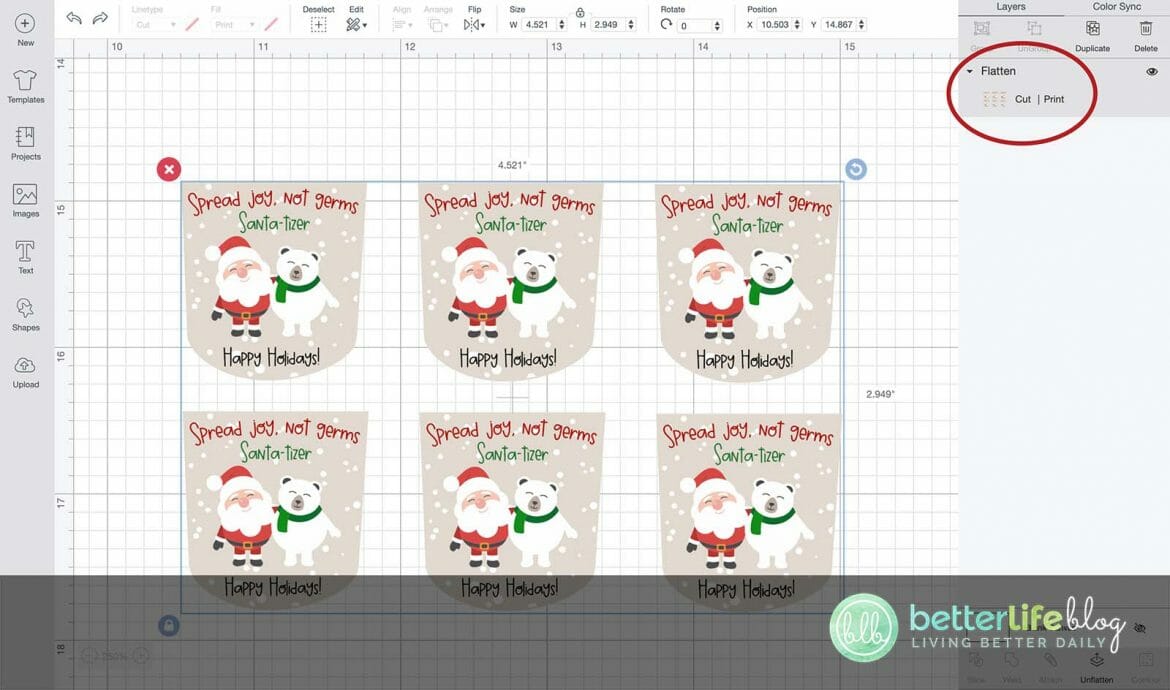1170x690 pixels.
Task: Switch to the Color Sync tab
Action: 1115,6
